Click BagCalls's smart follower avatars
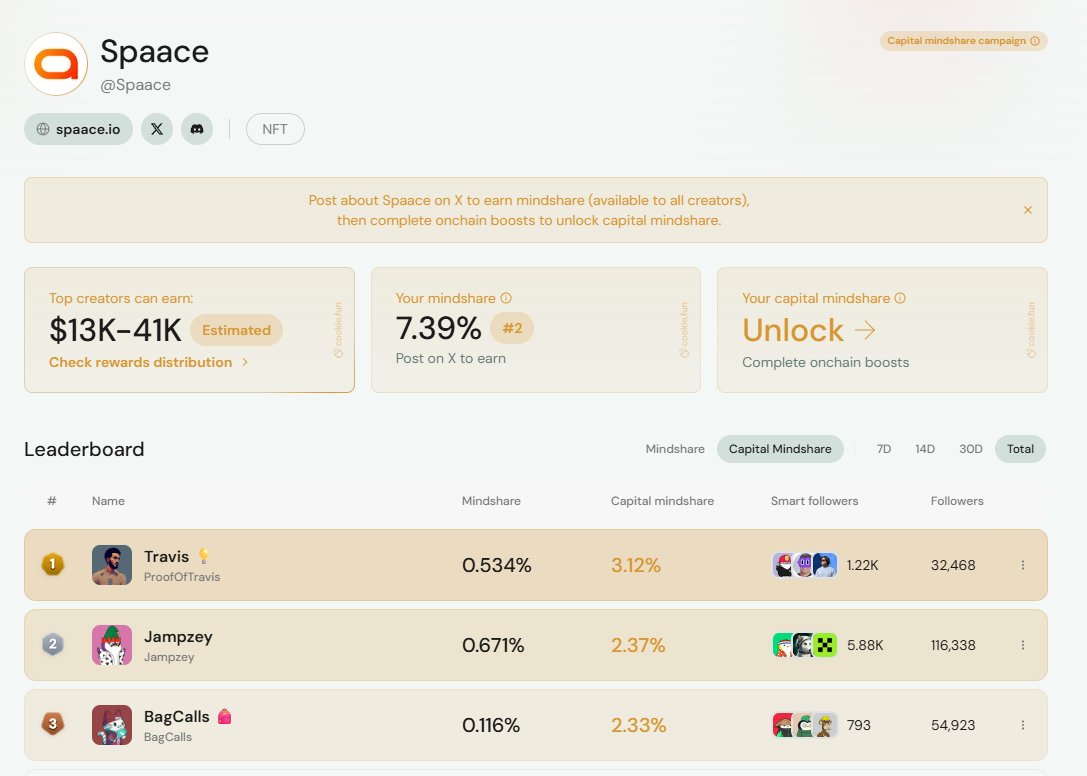 click(805, 725)
